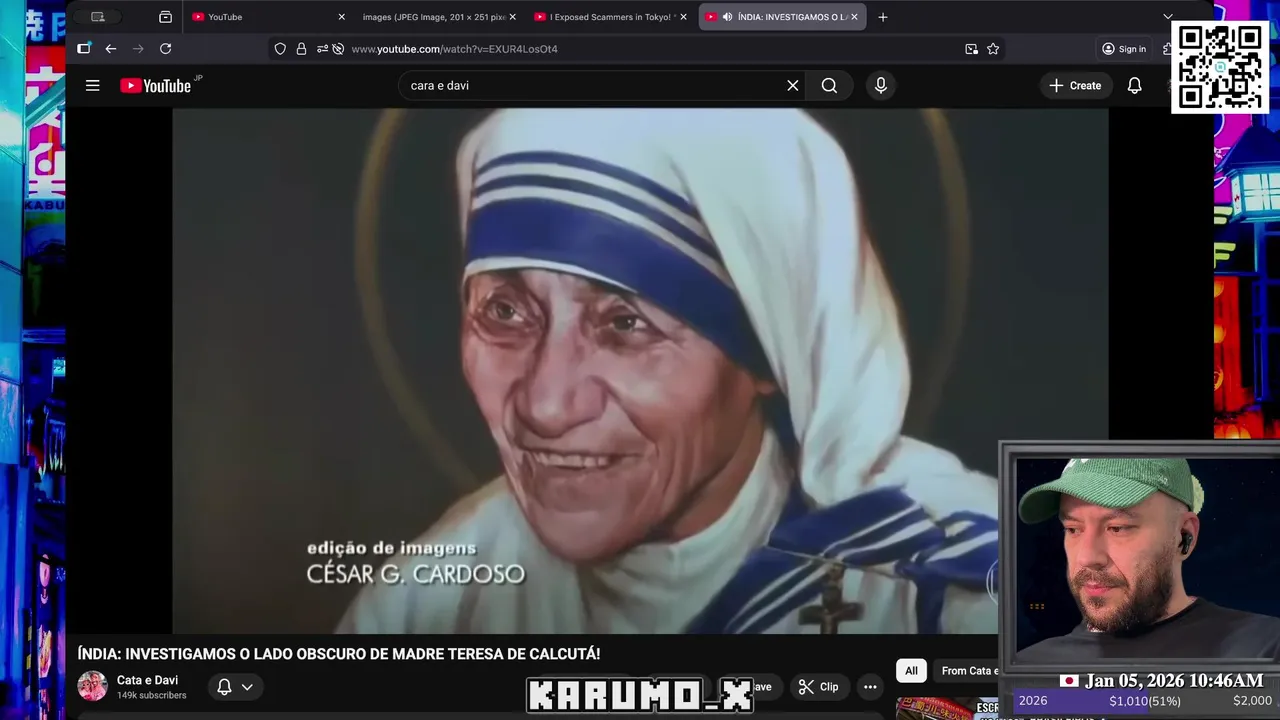Expand the subscription notification bell dropdown

(235, 687)
